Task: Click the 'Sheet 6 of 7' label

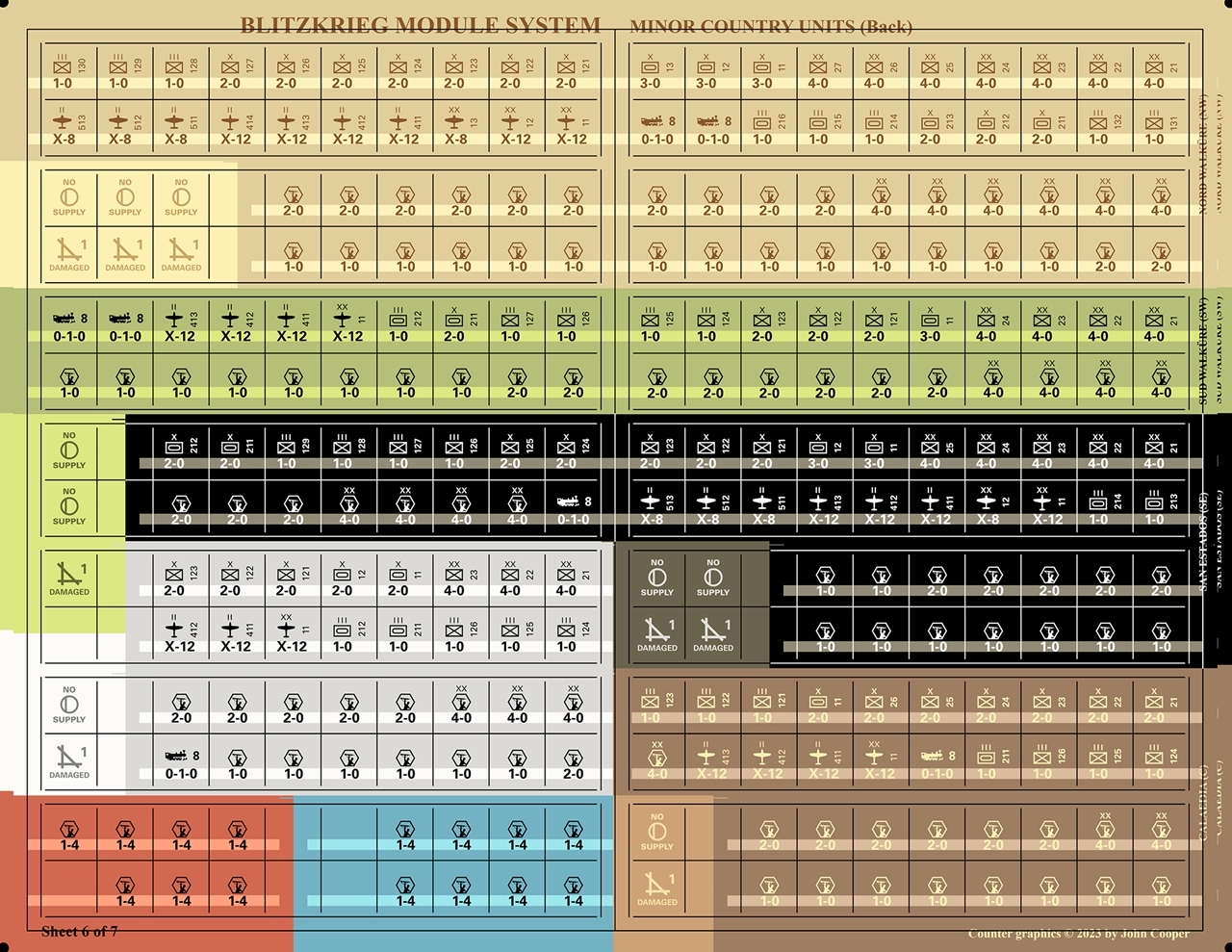Action: [x=80, y=931]
